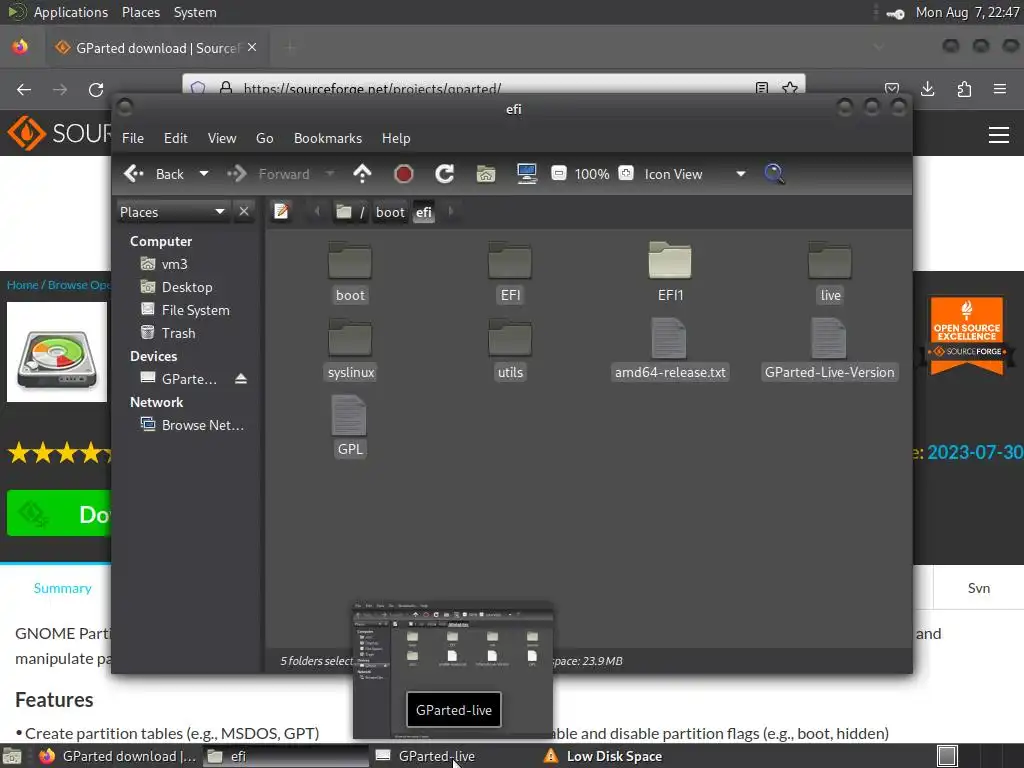Select the EFI folder icon
The height and width of the screenshot is (768, 1024).
point(510,261)
